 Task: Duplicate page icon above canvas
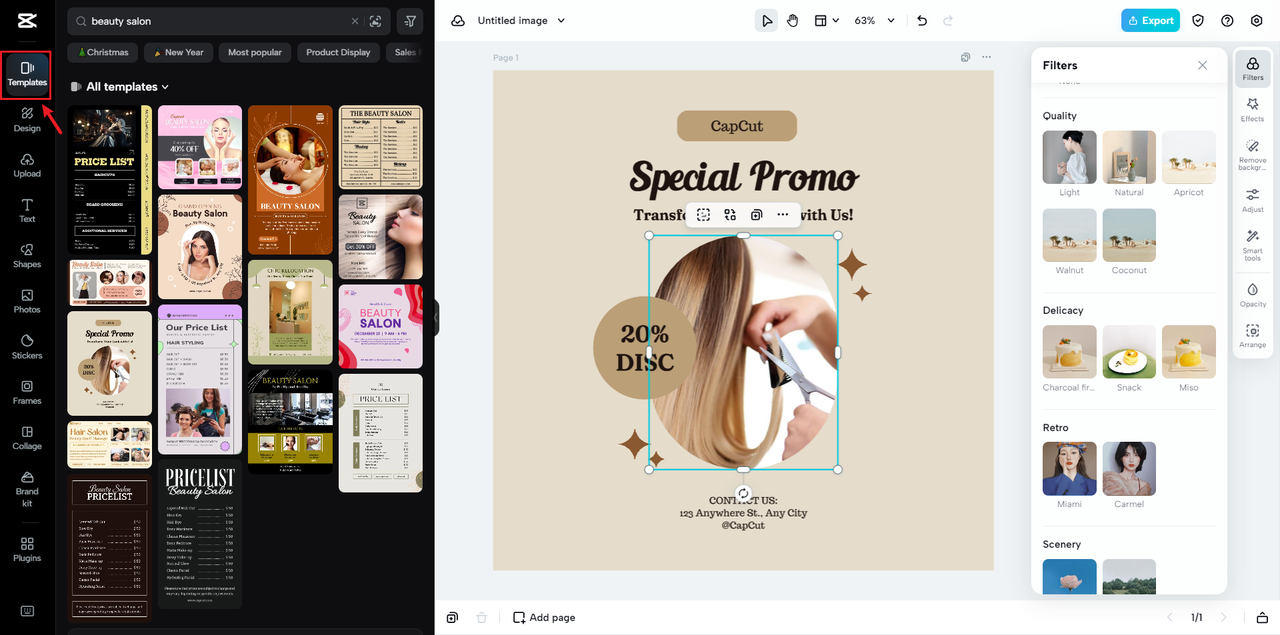(965, 58)
